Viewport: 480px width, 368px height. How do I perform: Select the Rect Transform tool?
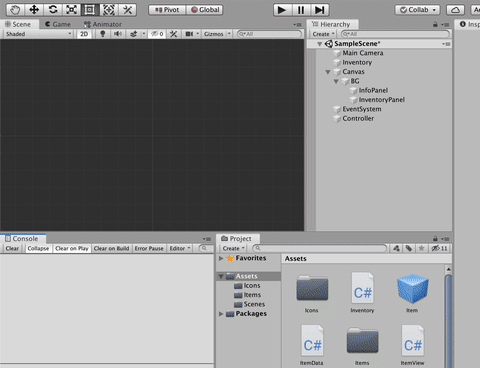click(90, 10)
